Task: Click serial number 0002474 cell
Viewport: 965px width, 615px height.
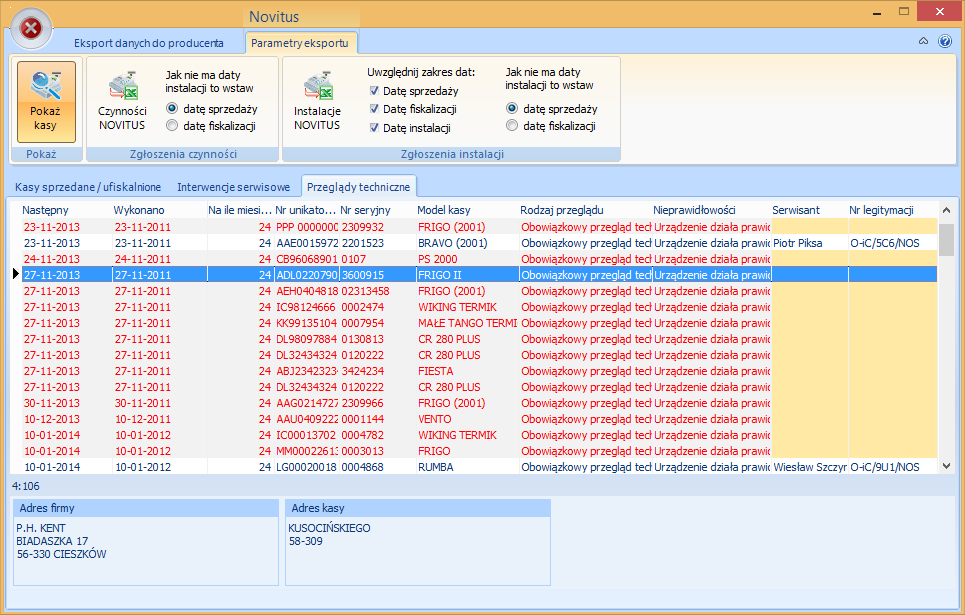Action: click(377, 307)
